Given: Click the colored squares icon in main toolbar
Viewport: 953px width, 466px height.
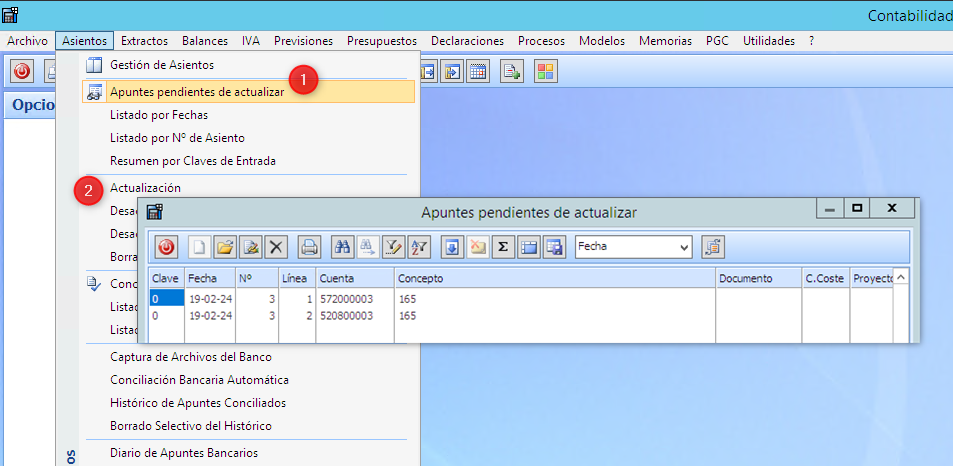Looking at the screenshot, I should tap(545, 71).
